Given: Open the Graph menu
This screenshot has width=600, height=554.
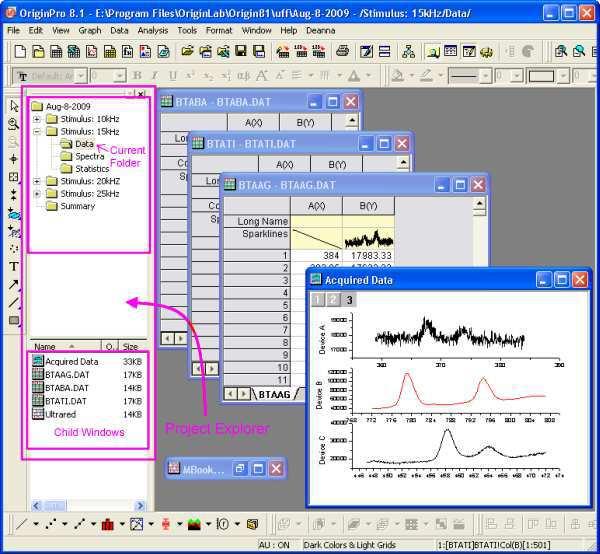Looking at the screenshot, I should pos(90,30).
